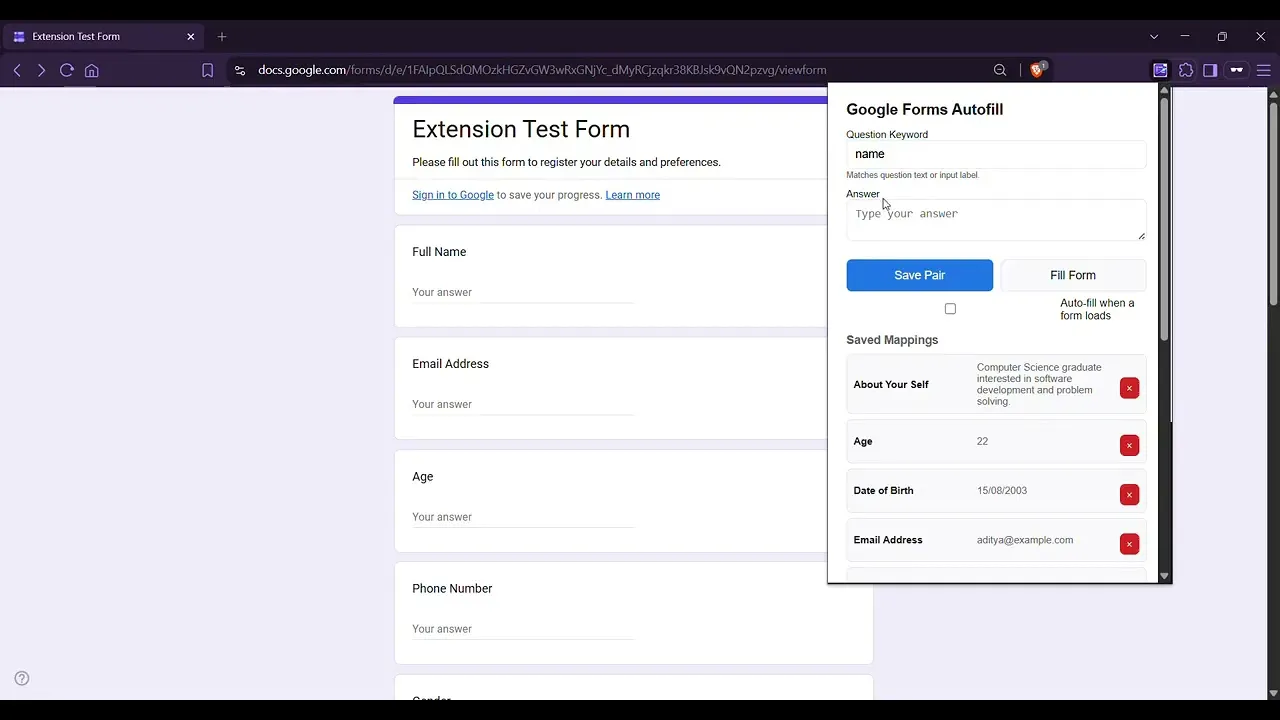The width and height of the screenshot is (1280, 720).
Task: Follow the Sign in to Google link
Action: (453, 195)
